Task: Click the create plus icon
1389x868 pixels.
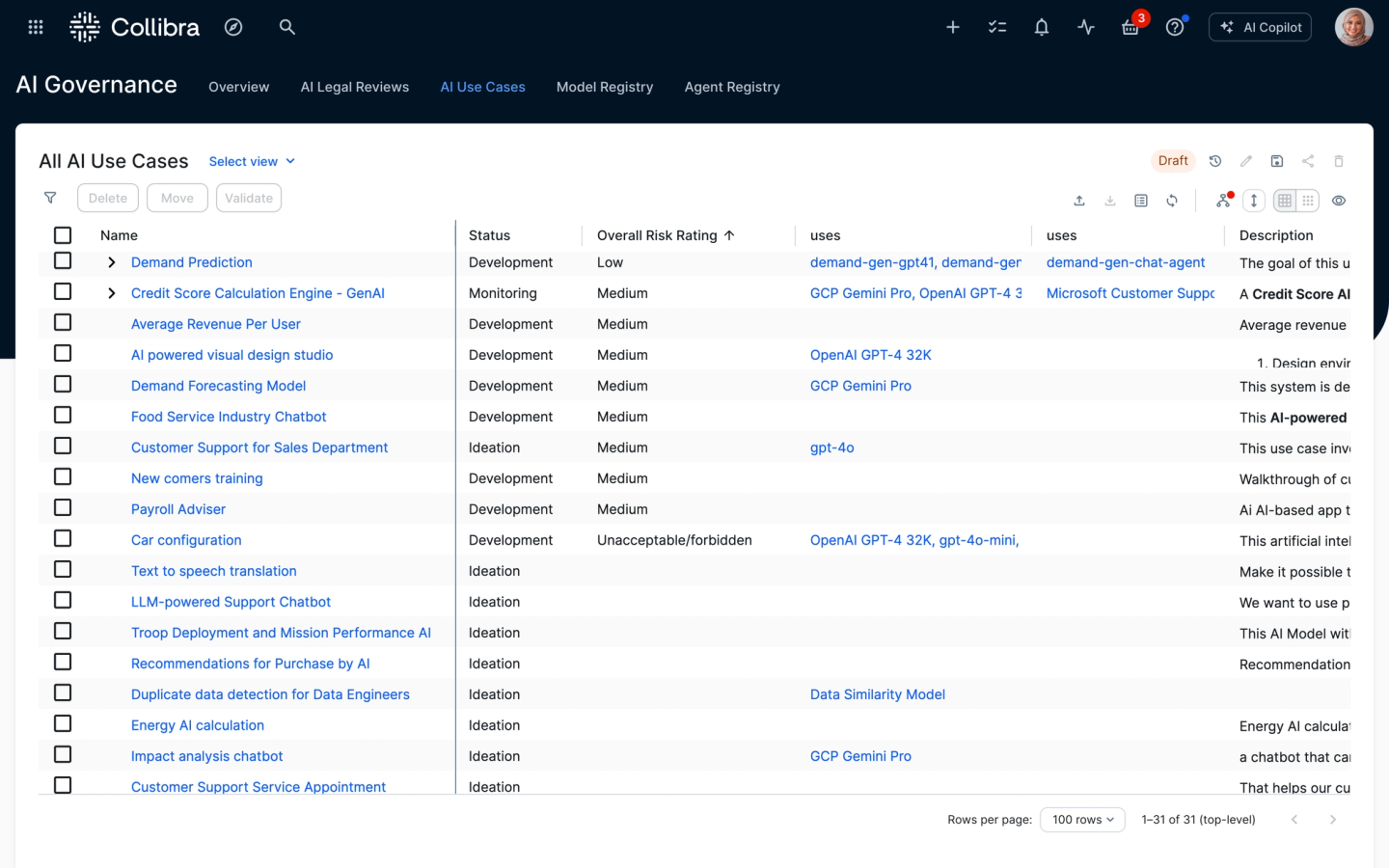Action: coord(953,27)
